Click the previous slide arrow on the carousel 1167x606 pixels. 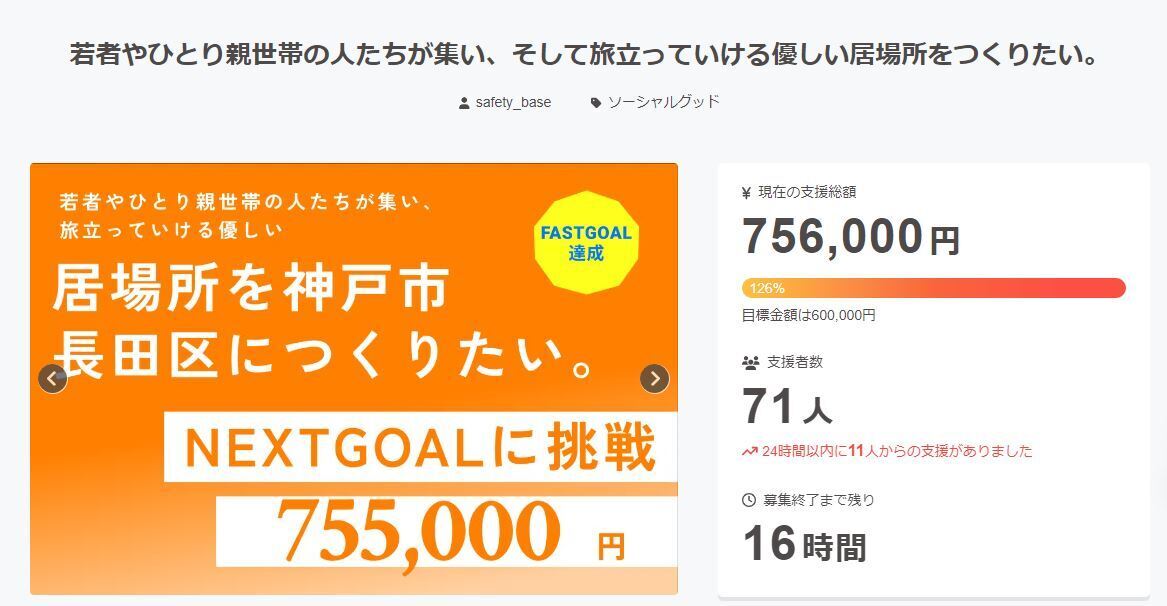52,379
